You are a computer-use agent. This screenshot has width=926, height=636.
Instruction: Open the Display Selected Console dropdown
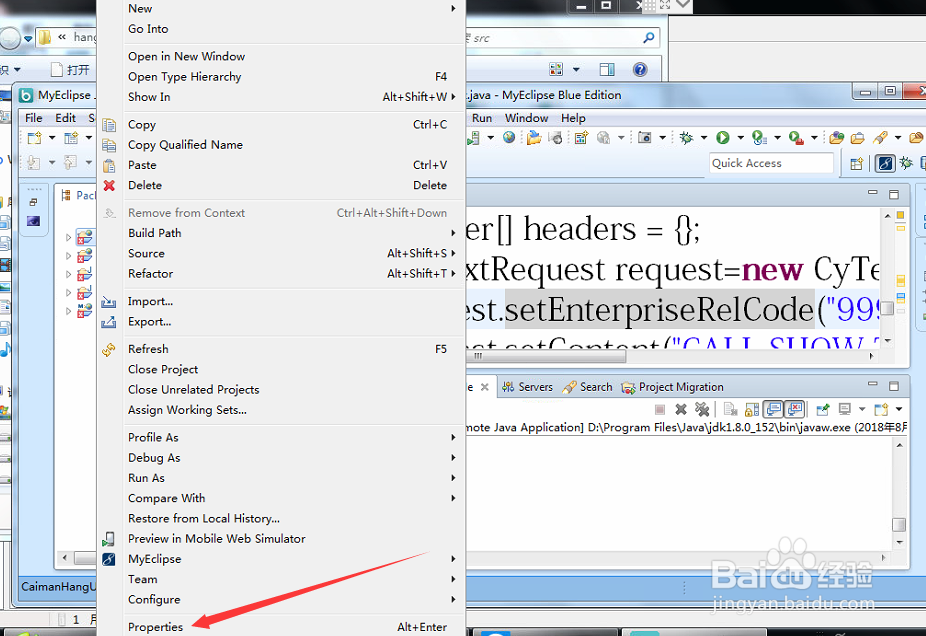click(x=862, y=409)
